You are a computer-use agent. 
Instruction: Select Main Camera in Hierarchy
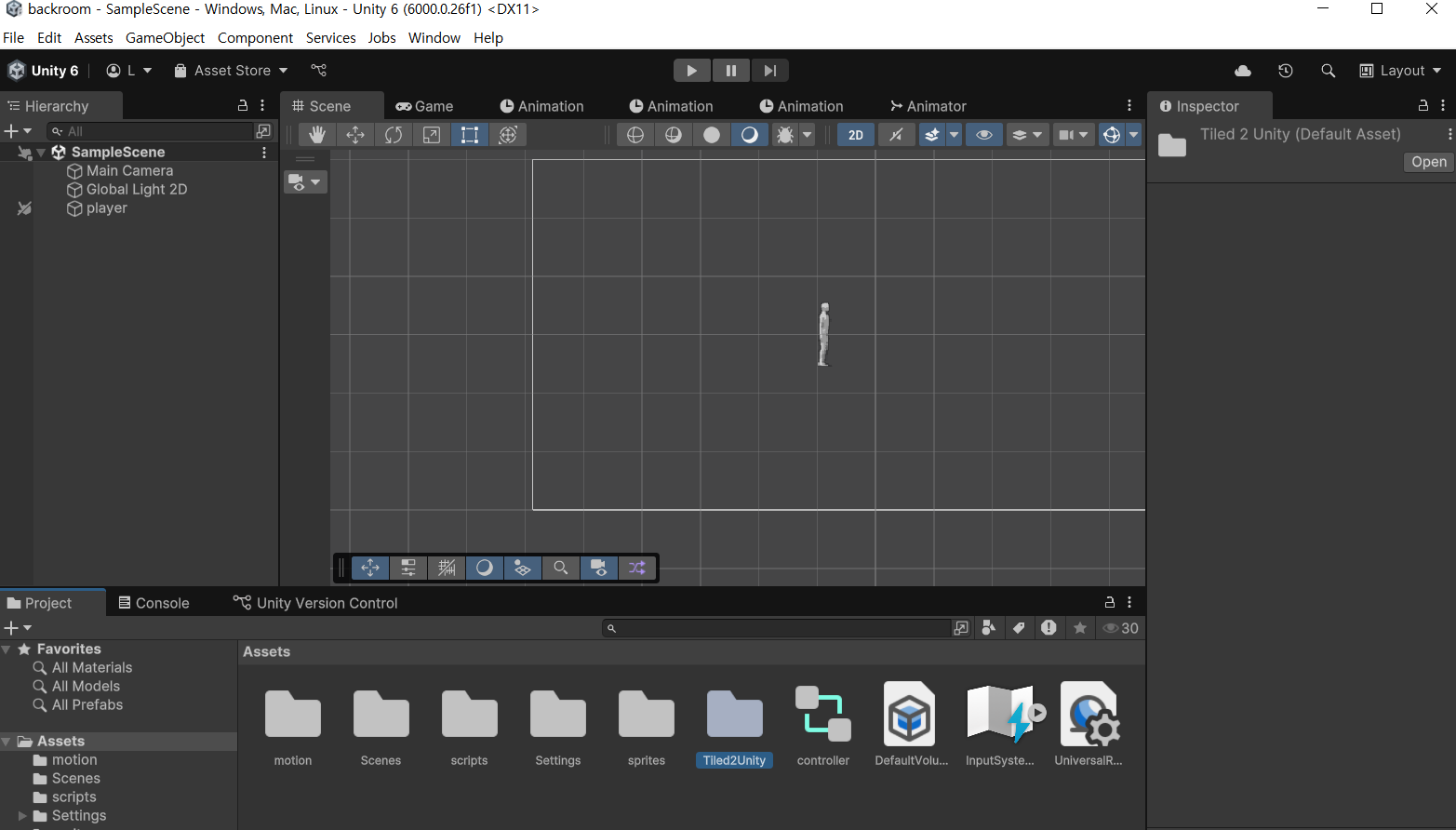tap(129, 171)
